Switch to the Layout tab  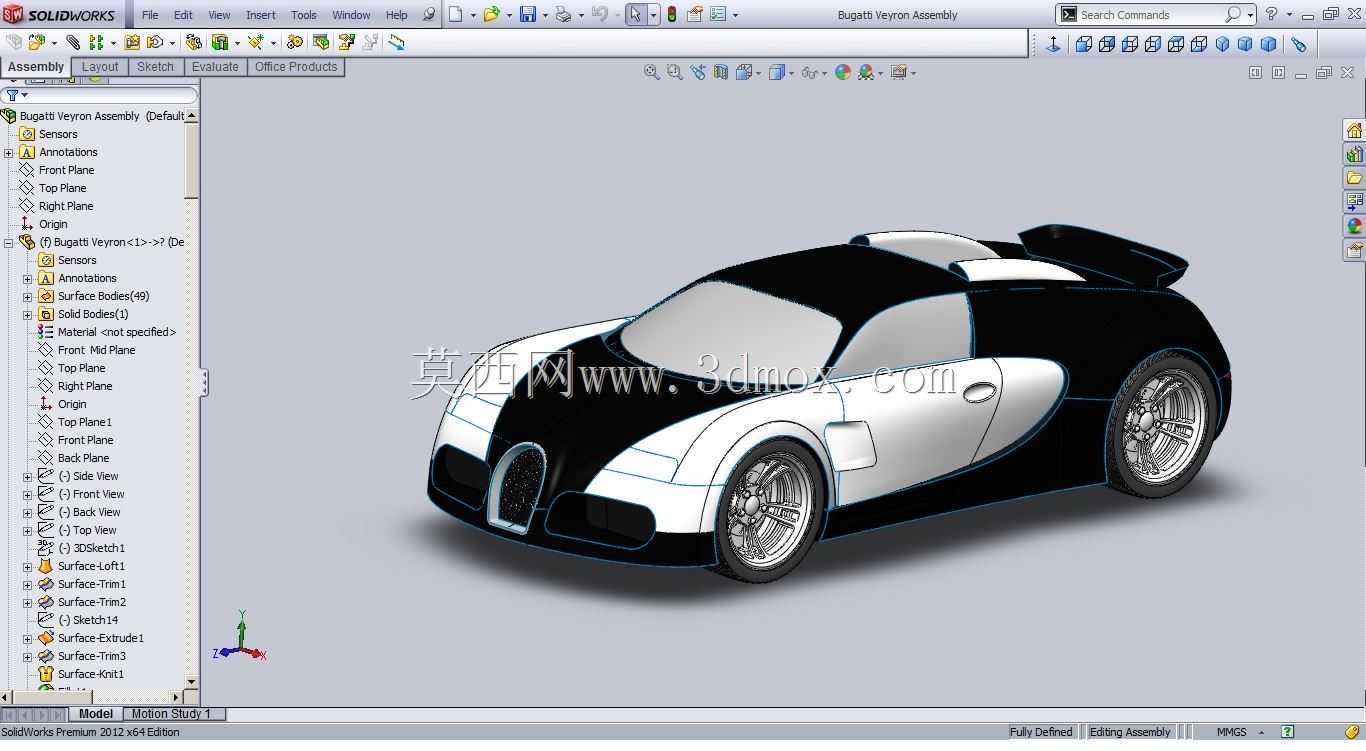coord(100,67)
